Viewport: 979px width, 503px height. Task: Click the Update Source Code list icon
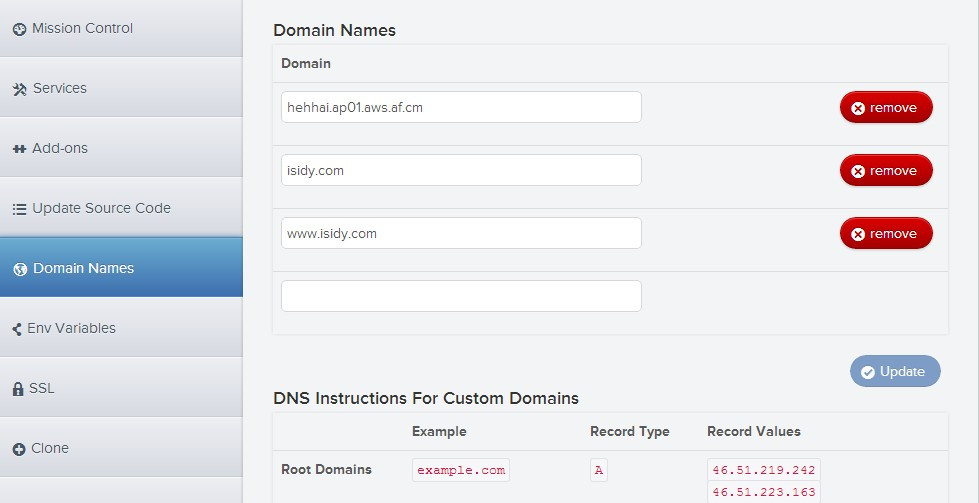(x=19, y=209)
